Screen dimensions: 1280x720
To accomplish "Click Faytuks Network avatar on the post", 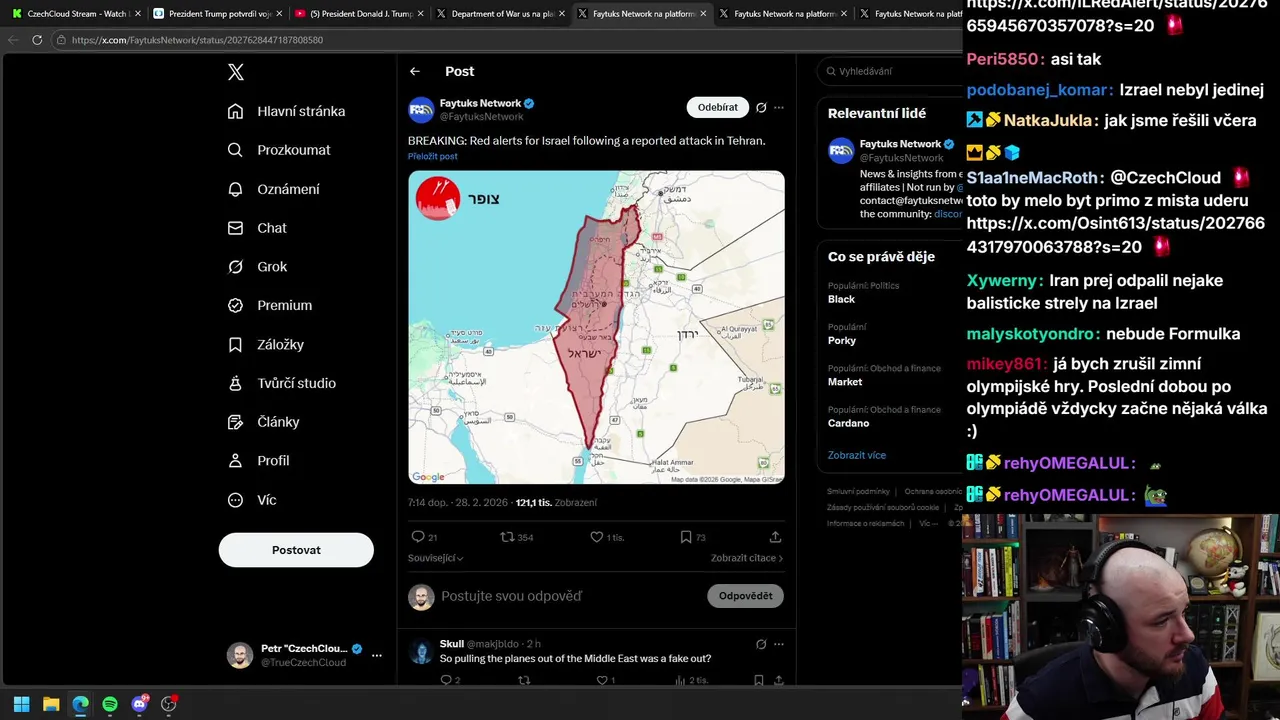I will [421, 109].
